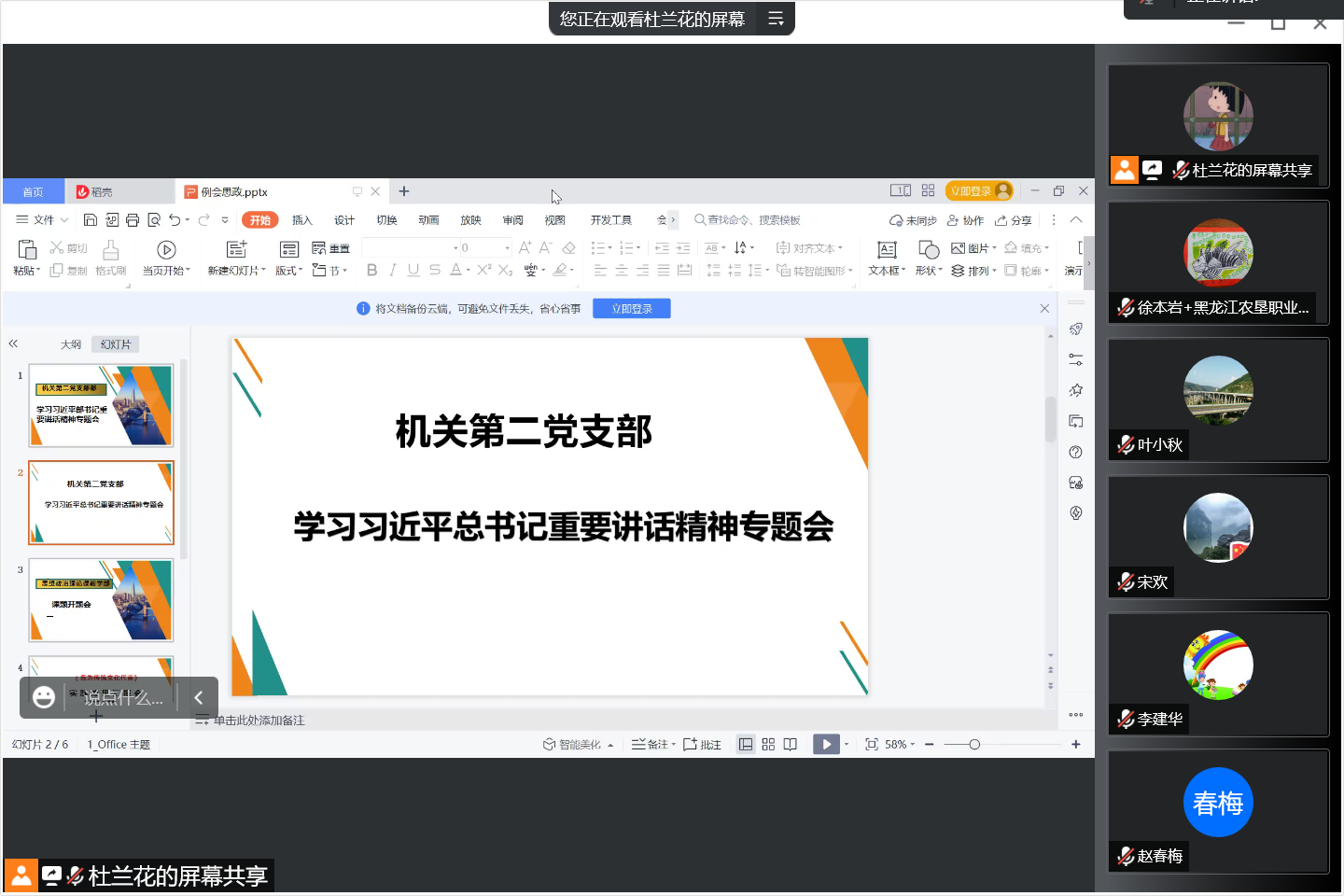Start slideshow from current slide (当页开始) icon

[166, 249]
